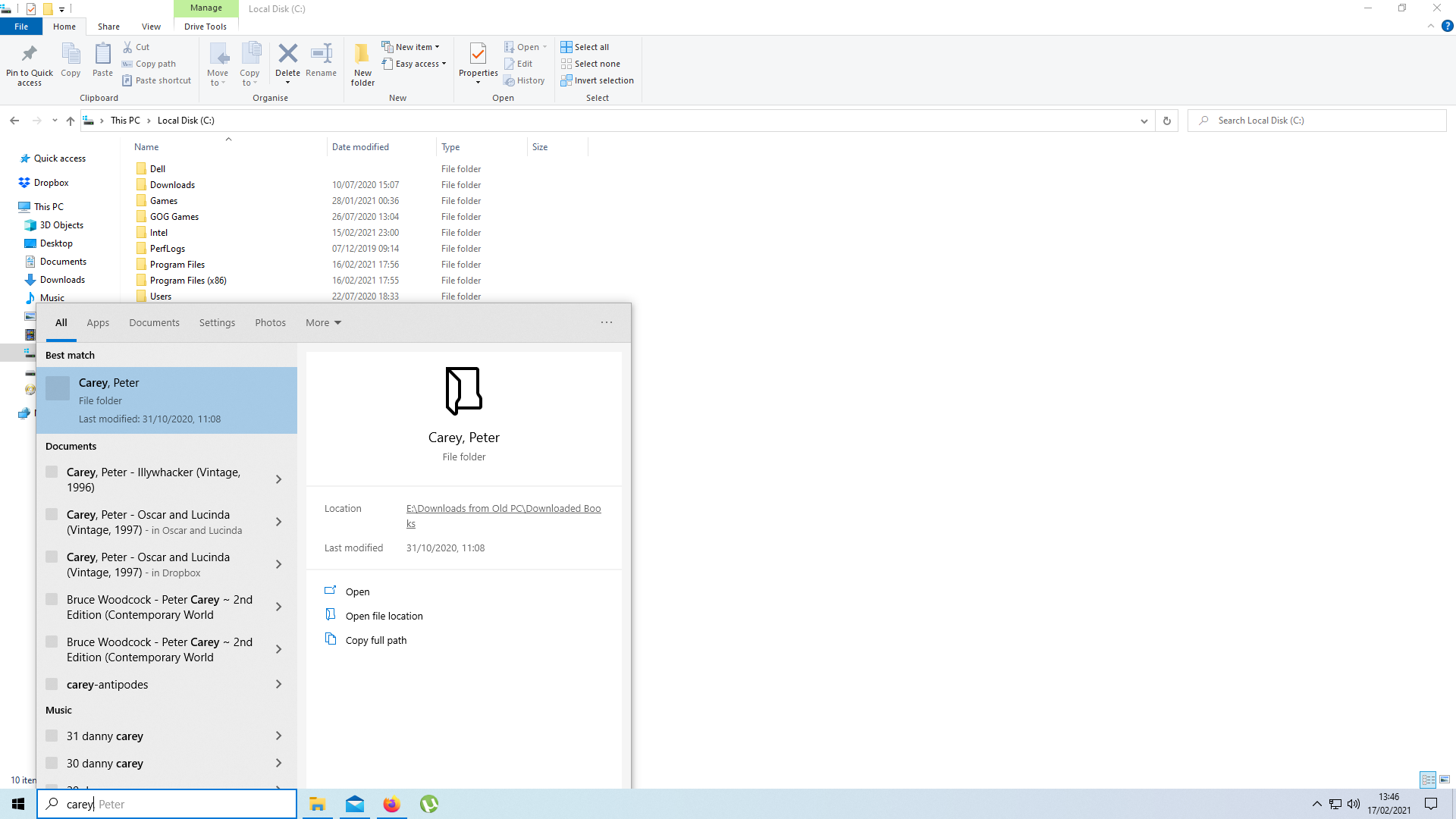This screenshot has width=1456, height=819.
Task: Create a New folder from ribbon
Action: click(362, 64)
